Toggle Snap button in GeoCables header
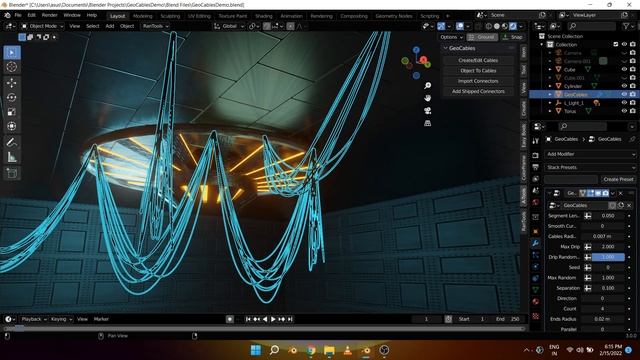Image resolution: width=640 pixels, height=360 pixels. coord(513,37)
